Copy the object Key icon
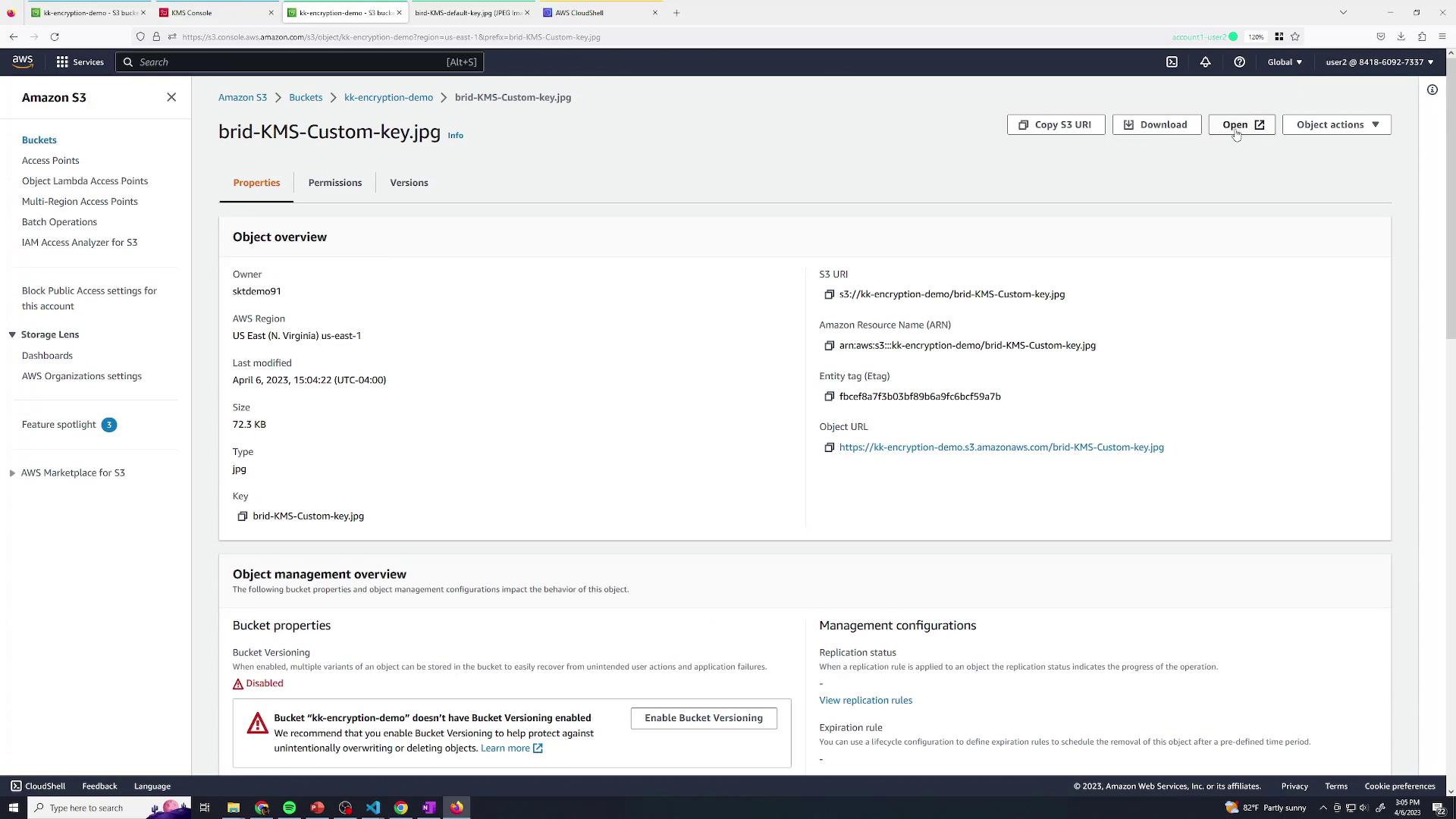 coord(243,516)
